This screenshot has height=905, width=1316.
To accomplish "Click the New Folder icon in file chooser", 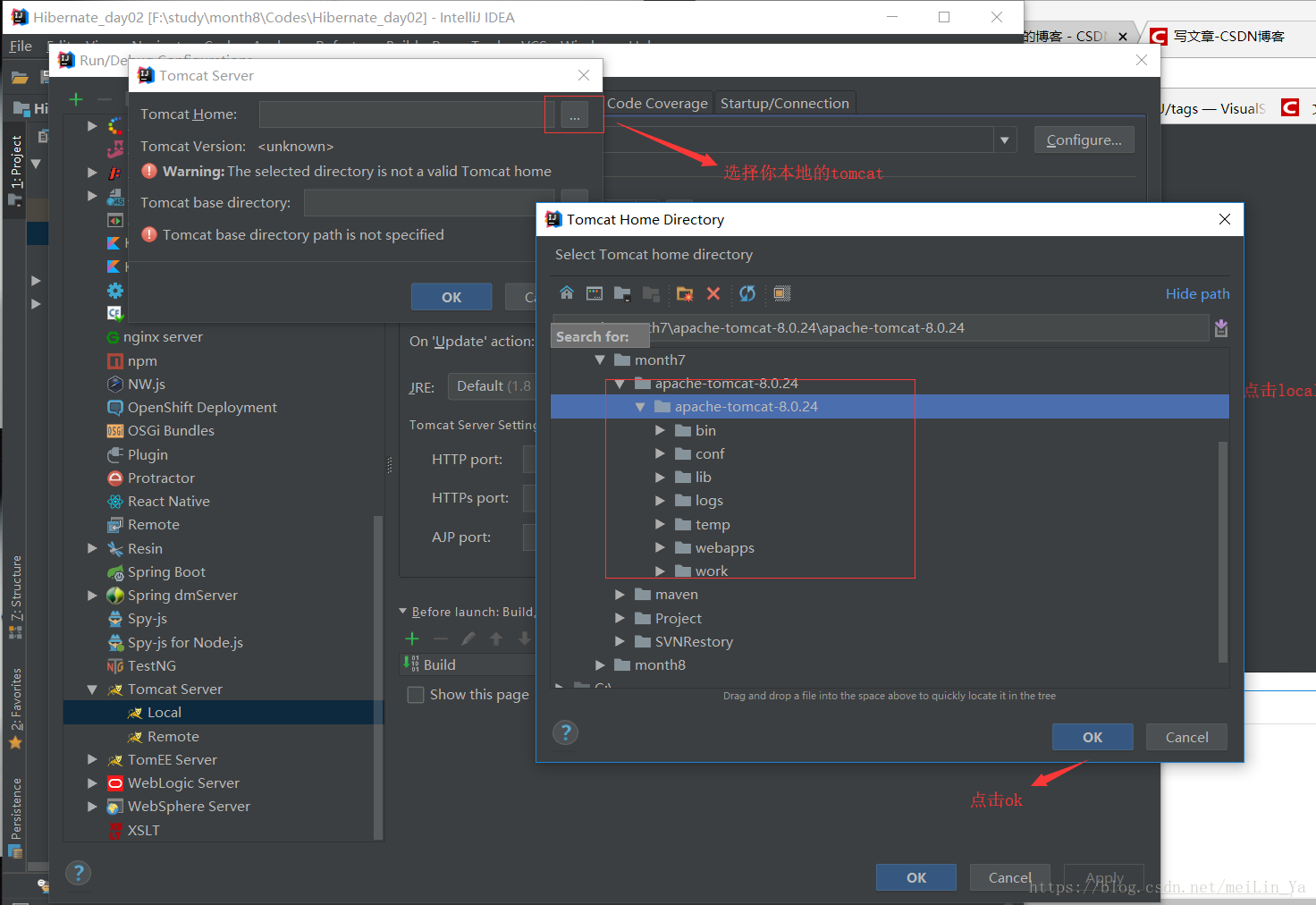I will coord(685,293).
